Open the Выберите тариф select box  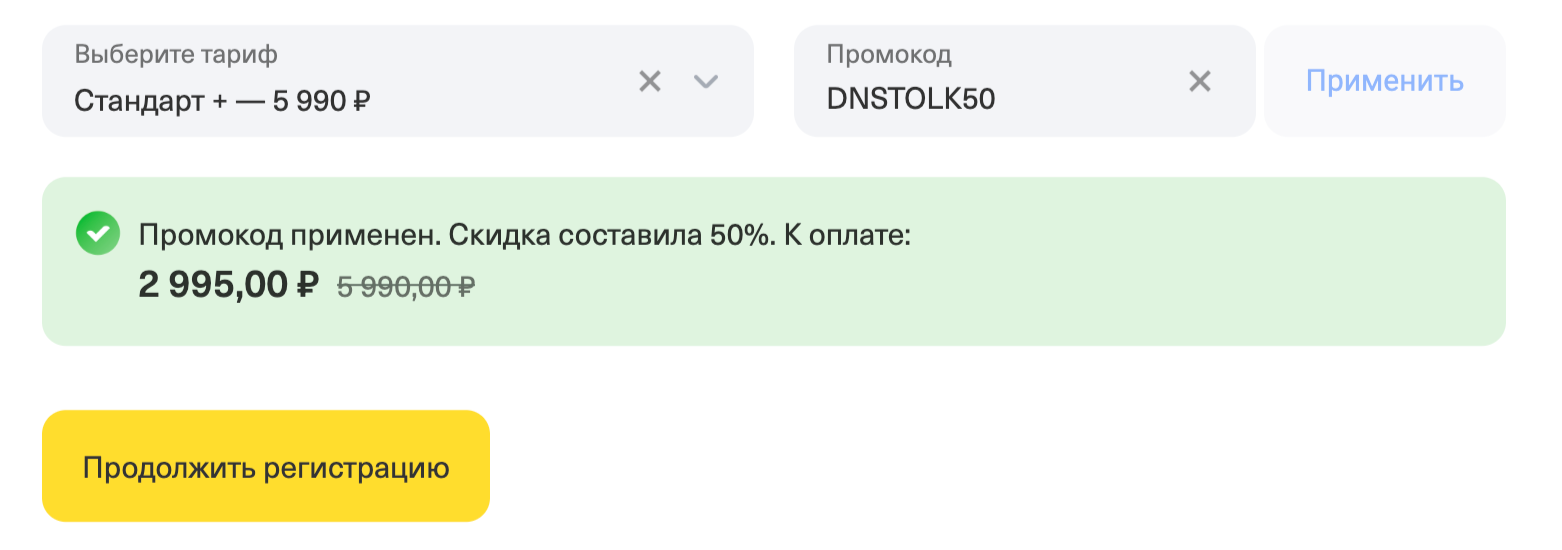[350, 81]
